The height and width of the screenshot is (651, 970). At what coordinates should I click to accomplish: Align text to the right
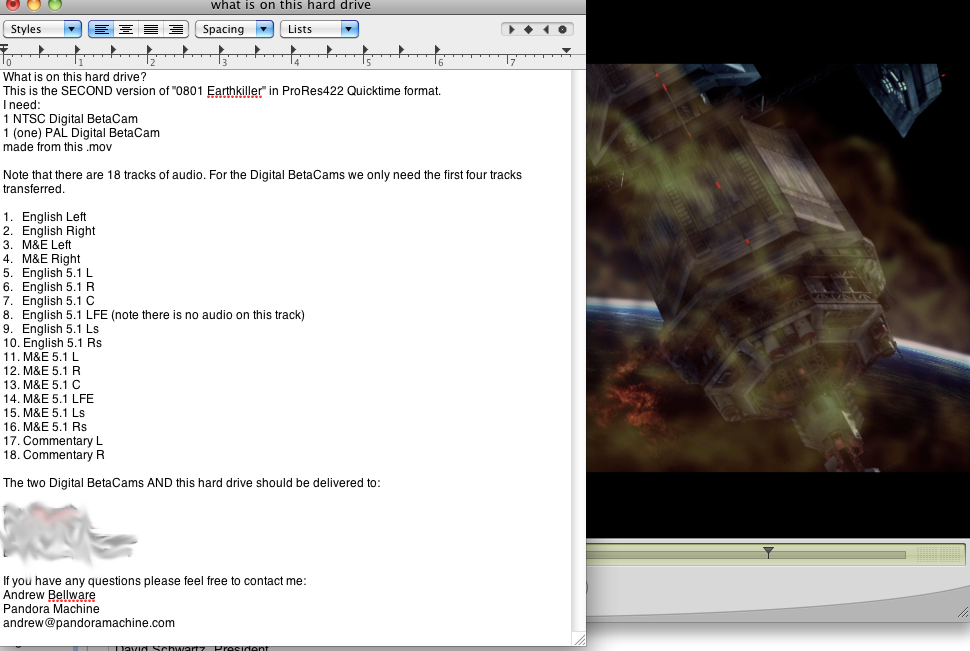(x=175, y=29)
